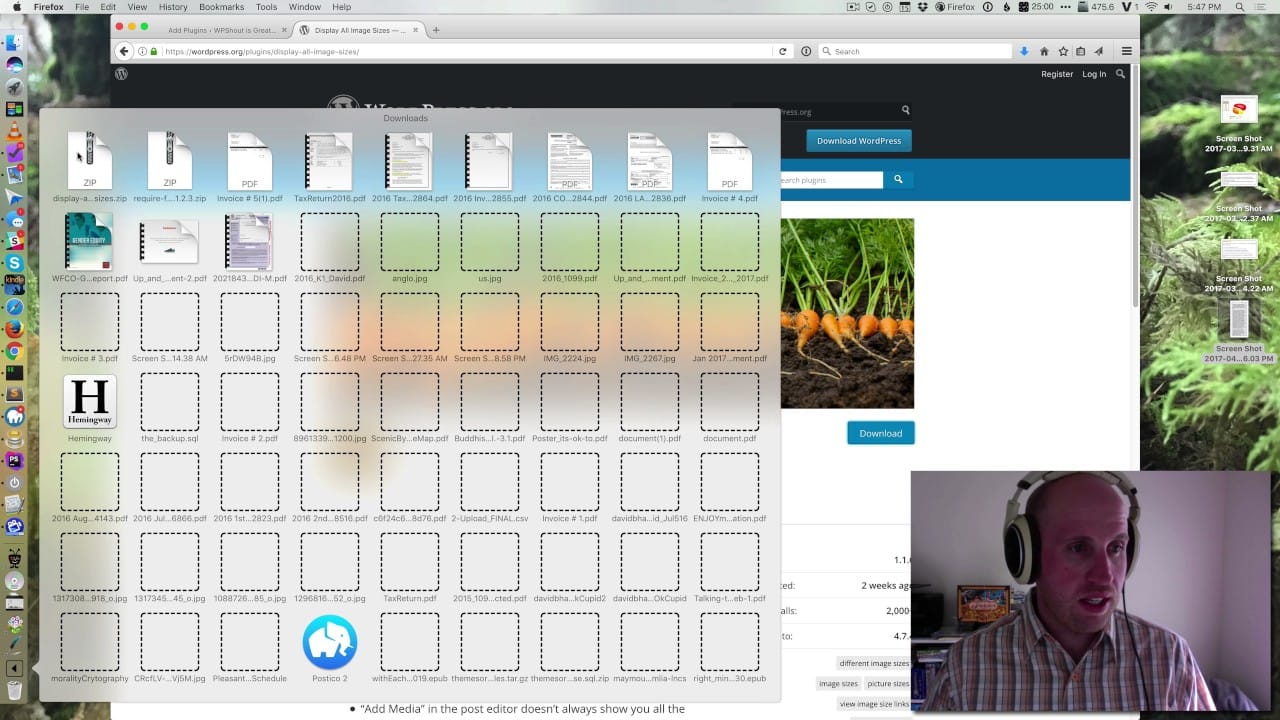Click the WordPress search magnifier in admin bar

(1120, 74)
